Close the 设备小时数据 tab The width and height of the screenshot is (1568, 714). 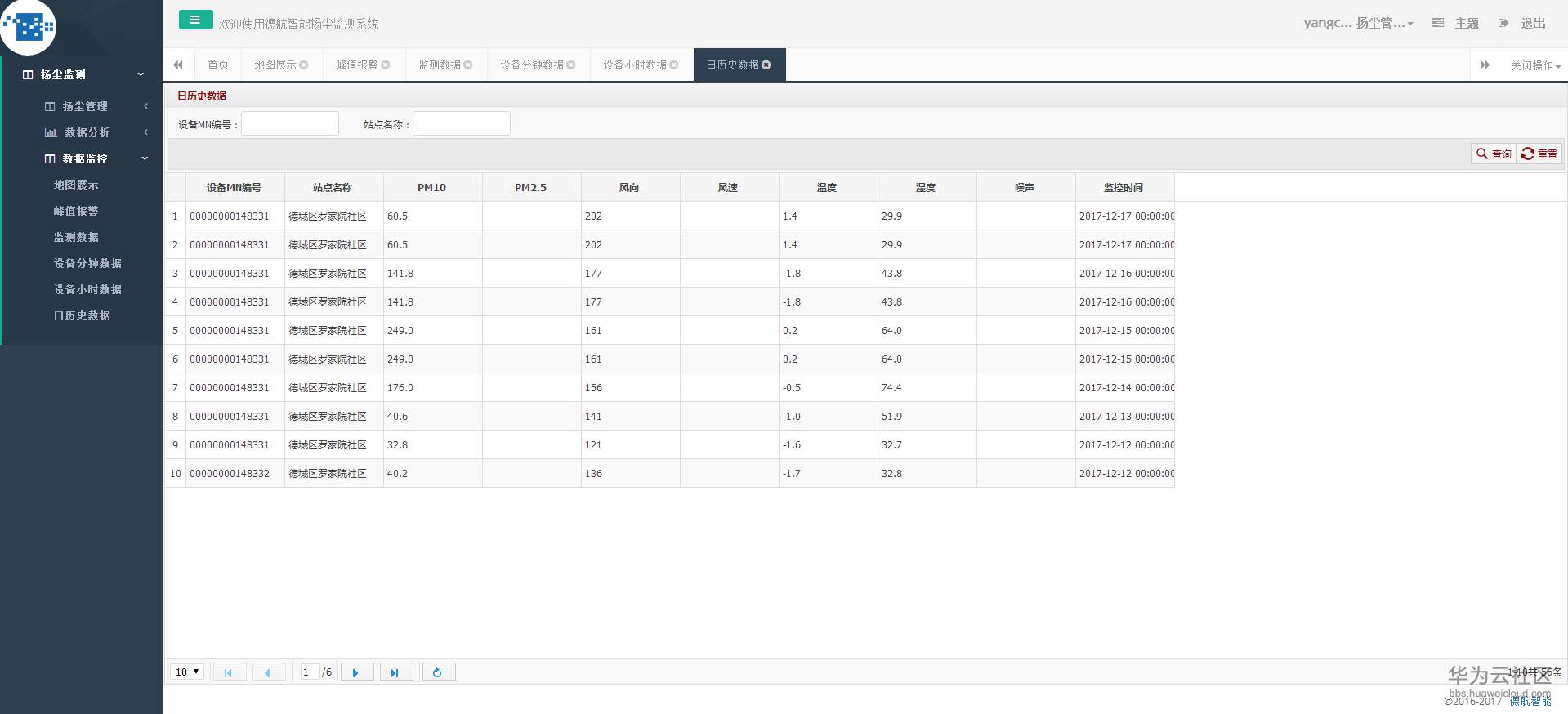[x=674, y=65]
